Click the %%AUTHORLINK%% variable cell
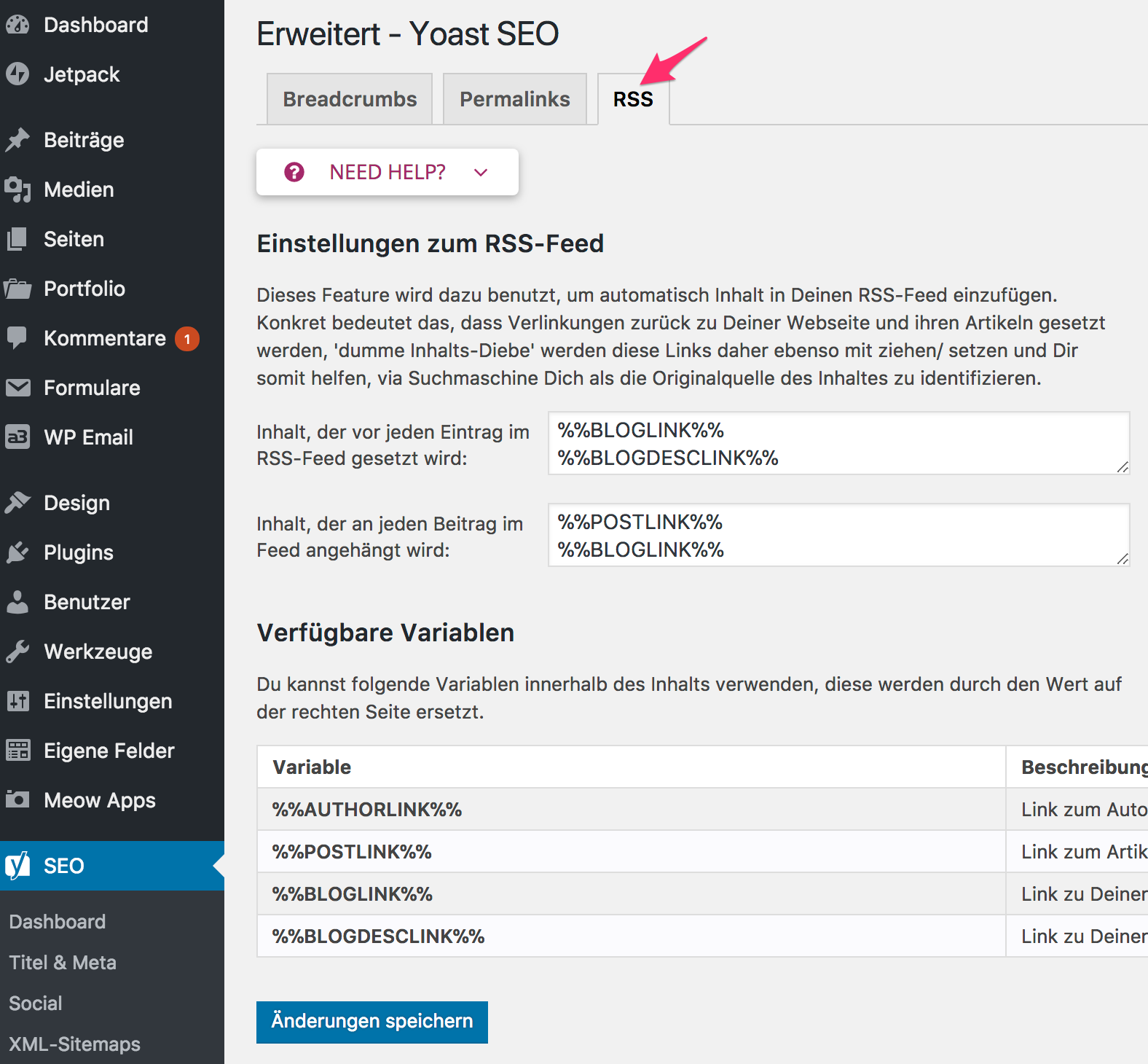The width and height of the screenshot is (1148, 1064). tap(632, 810)
